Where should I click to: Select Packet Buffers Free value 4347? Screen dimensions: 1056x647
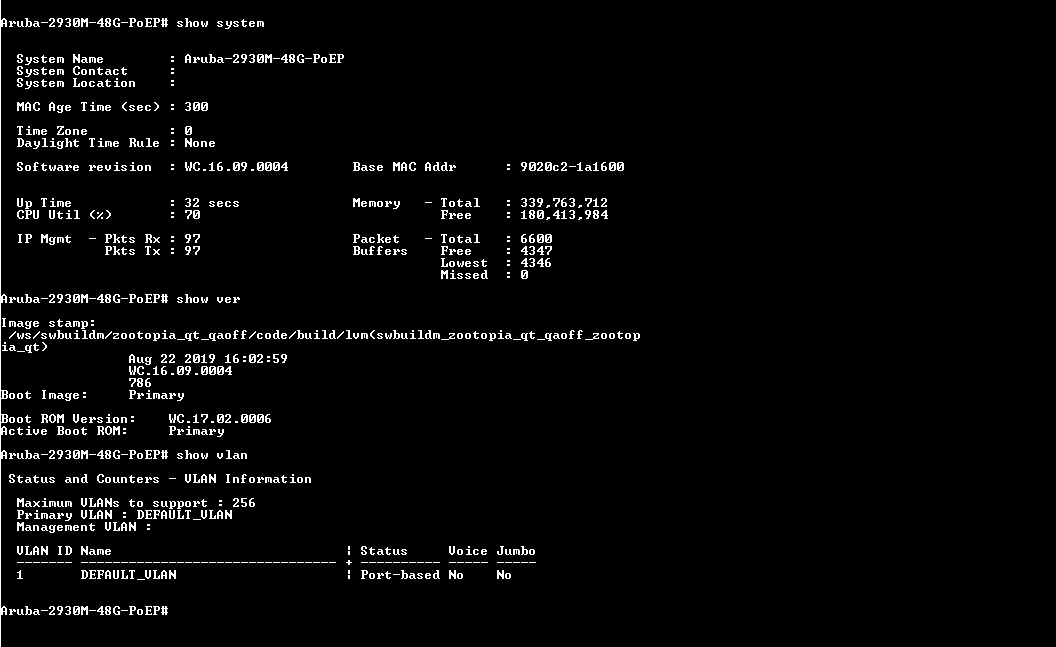tap(536, 251)
